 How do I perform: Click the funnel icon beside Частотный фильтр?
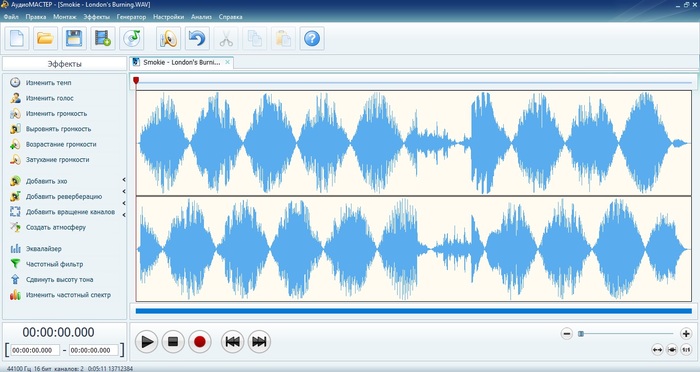click(15, 264)
